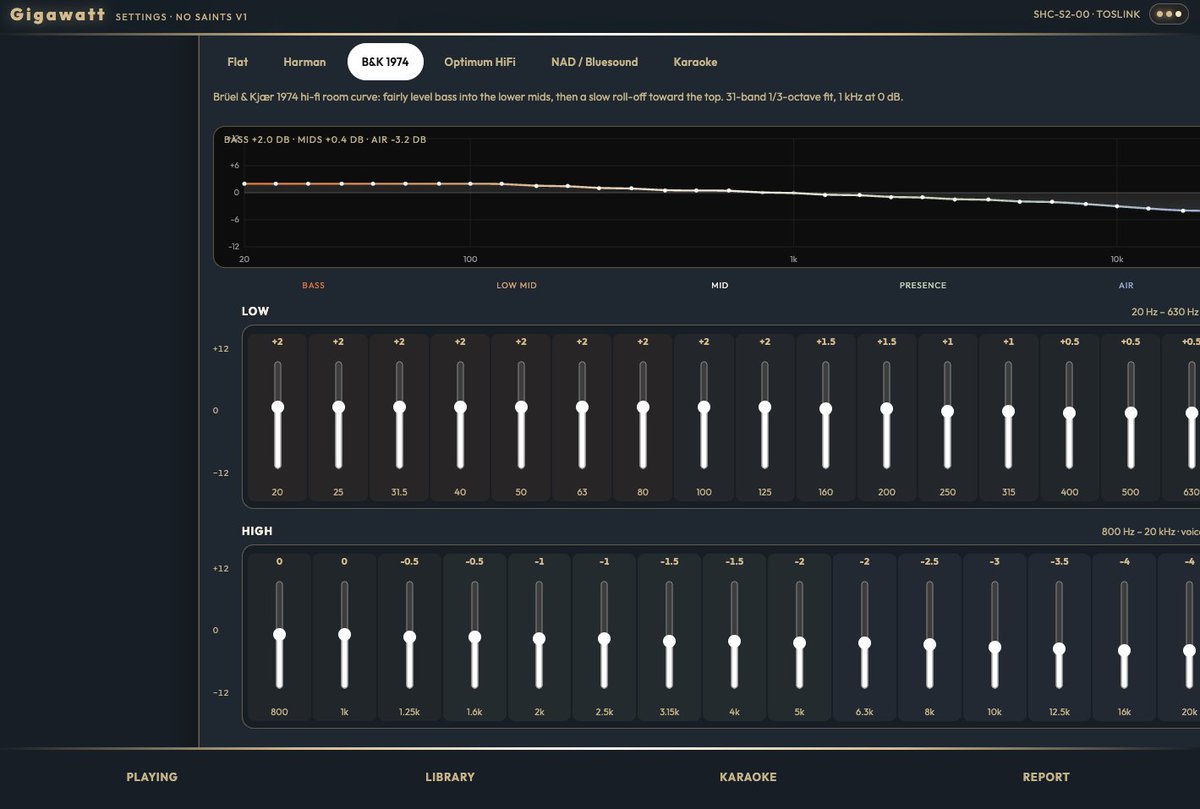Select the NAD / Bluesound preset
Screen dimensions: 1200x809
[x=594, y=62]
